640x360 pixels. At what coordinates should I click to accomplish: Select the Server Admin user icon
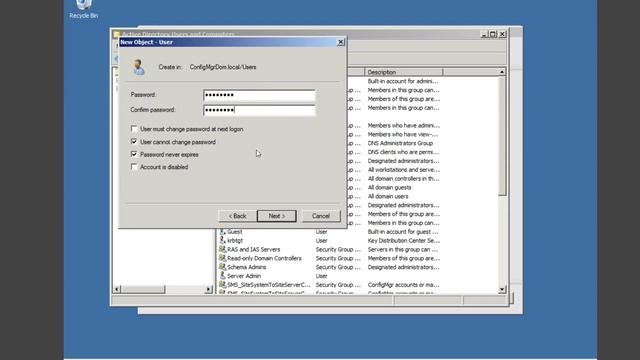pyautogui.click(x=222, y=276)
